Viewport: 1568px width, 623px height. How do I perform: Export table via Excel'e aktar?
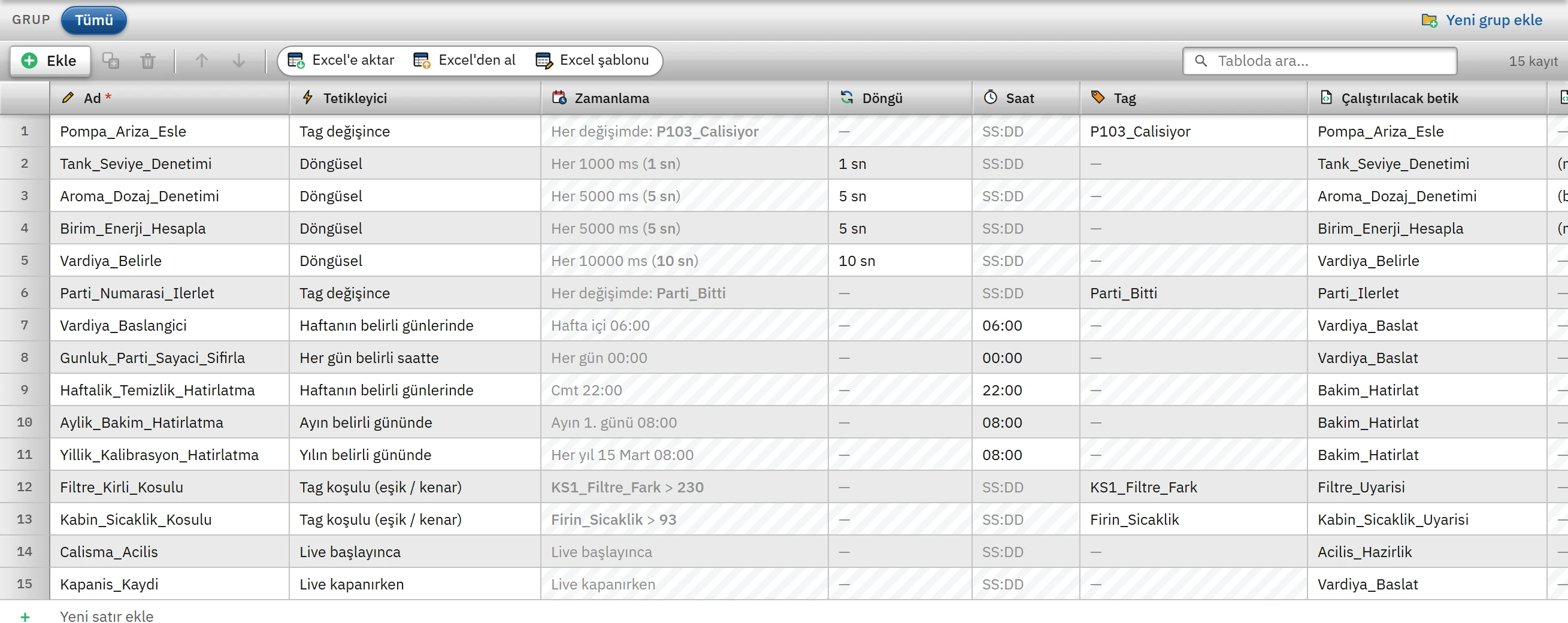point(341,61)
